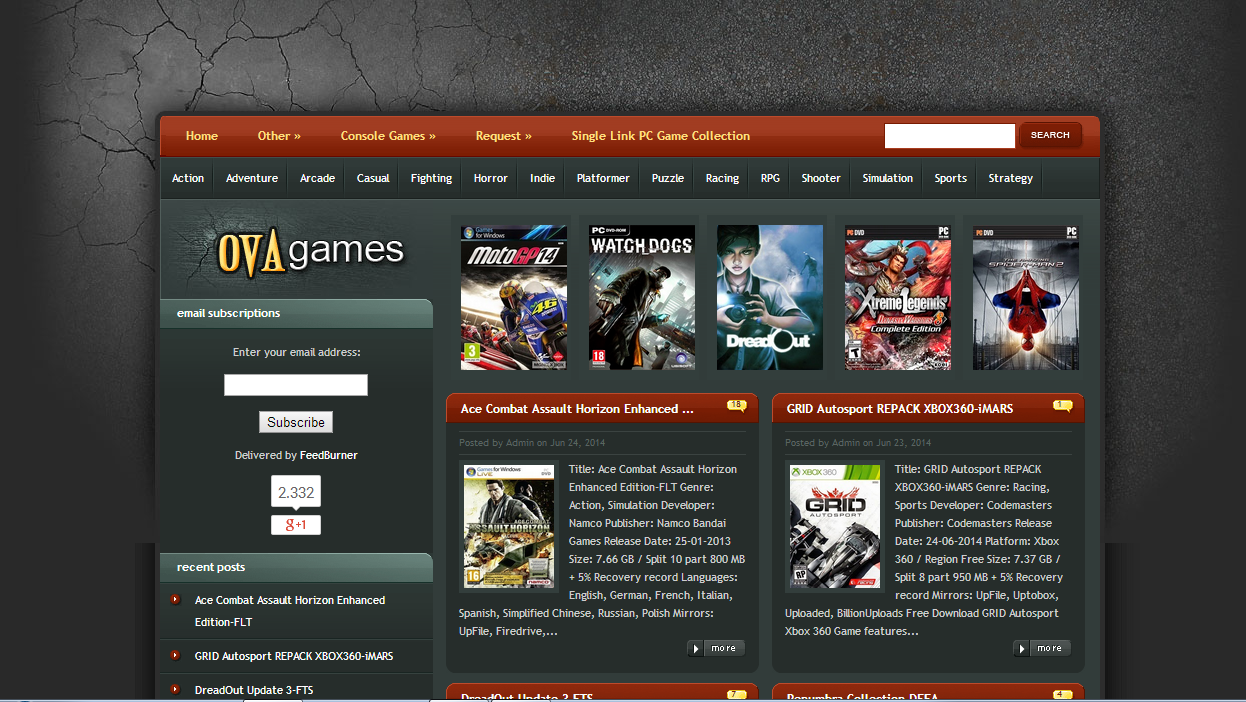Go to the Home page
The width and height of the screenshot is (1246, 702).
coord(202,136)
